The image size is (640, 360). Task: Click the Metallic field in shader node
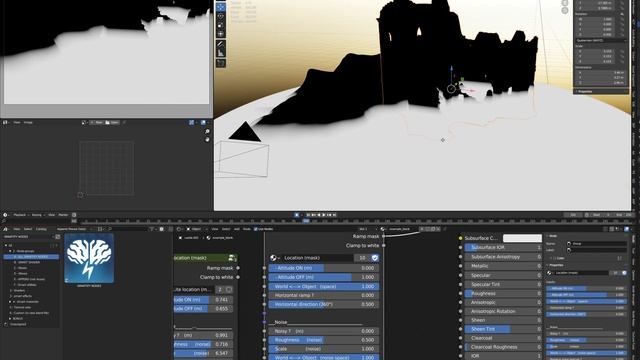pyautogui.click(x=503, y=265)
